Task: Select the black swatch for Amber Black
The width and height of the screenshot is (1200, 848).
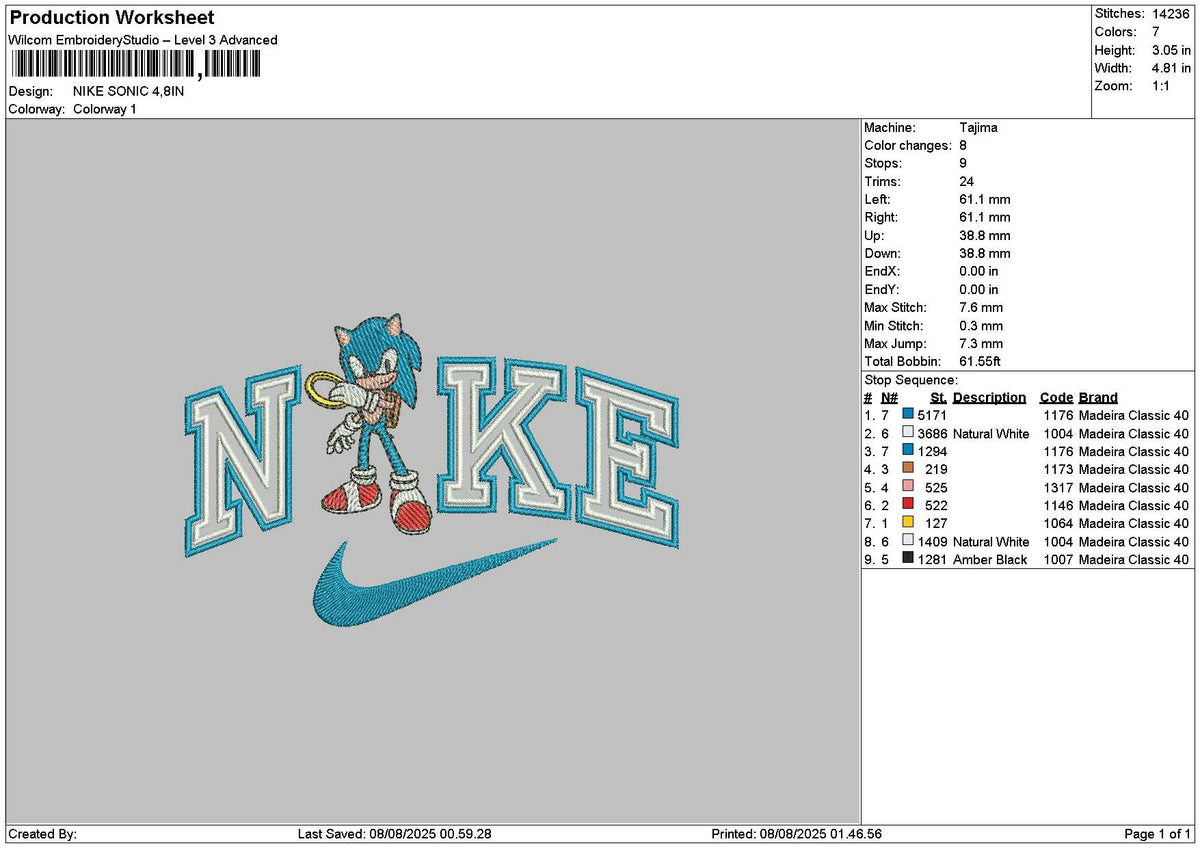Action: [x=907, y=558]
